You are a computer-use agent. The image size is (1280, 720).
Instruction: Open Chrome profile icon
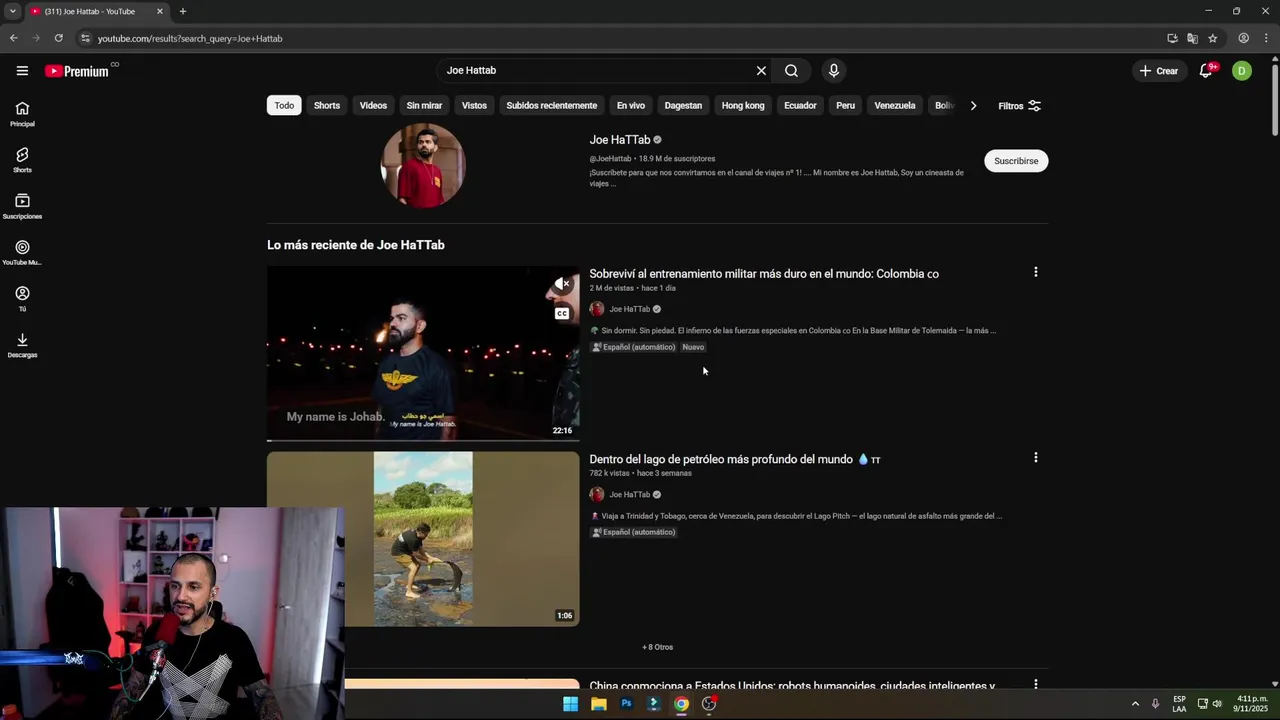coord(1243,38)
